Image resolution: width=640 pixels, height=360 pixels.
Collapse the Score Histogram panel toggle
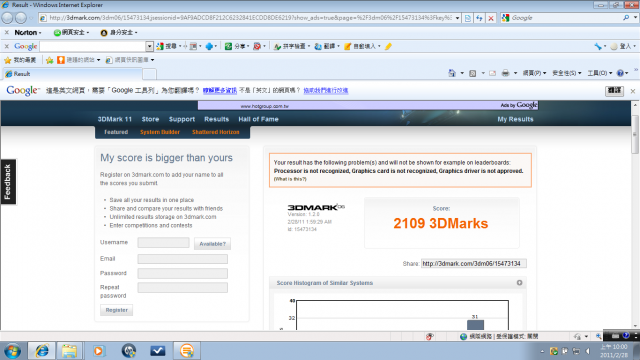coord(519,283)
